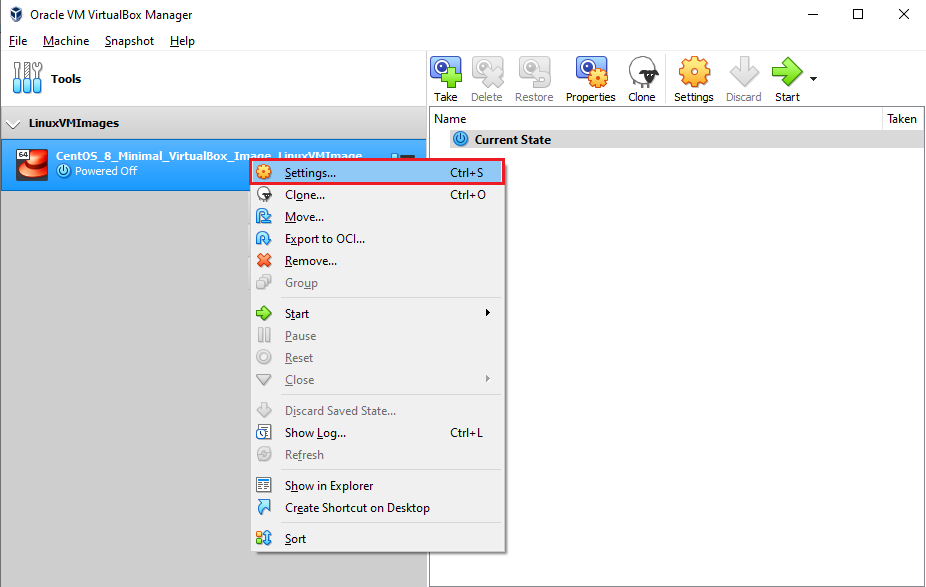Click the Take snapshot toolbar icon

(x=445, y=80)
